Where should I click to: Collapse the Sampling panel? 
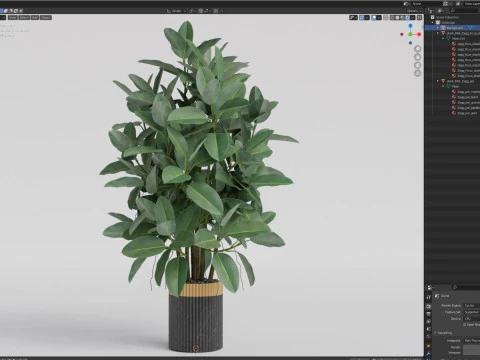tap(435, 333)
